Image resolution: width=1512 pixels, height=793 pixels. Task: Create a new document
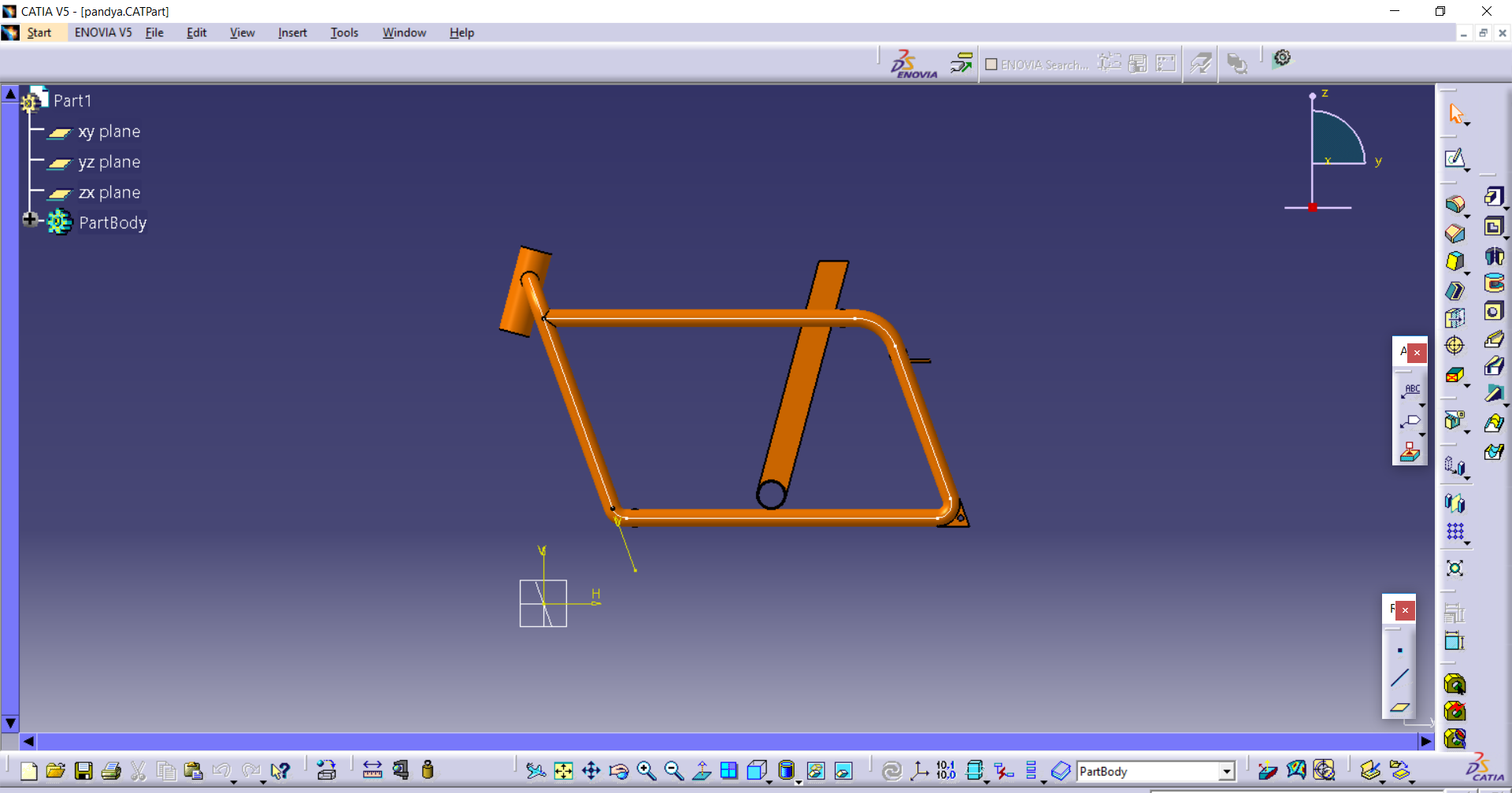[29, 771]
